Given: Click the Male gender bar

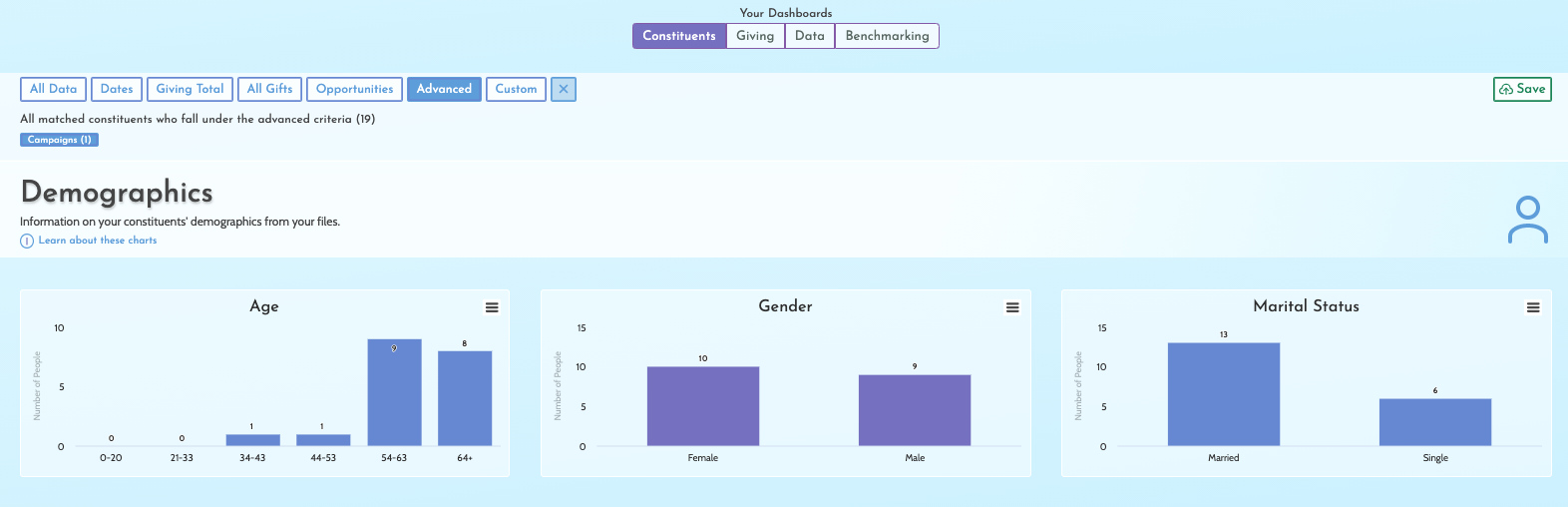Looking at the screenshot, I should click(915, 410).
